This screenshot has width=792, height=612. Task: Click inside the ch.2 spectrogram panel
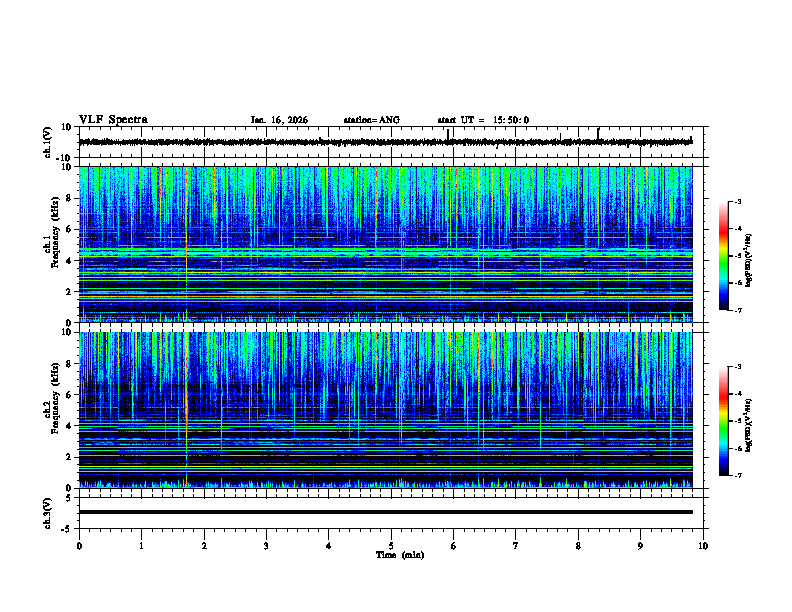[x=385, y=410]
